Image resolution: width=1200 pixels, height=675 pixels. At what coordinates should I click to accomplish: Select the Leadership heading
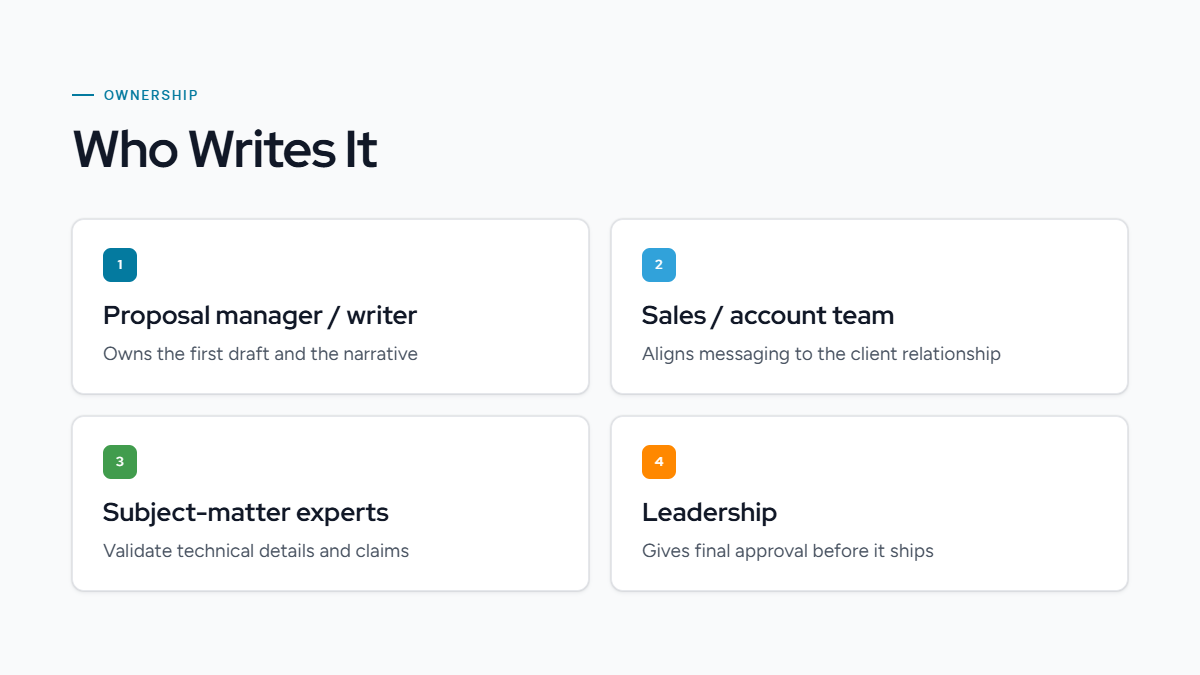point(709,513)
